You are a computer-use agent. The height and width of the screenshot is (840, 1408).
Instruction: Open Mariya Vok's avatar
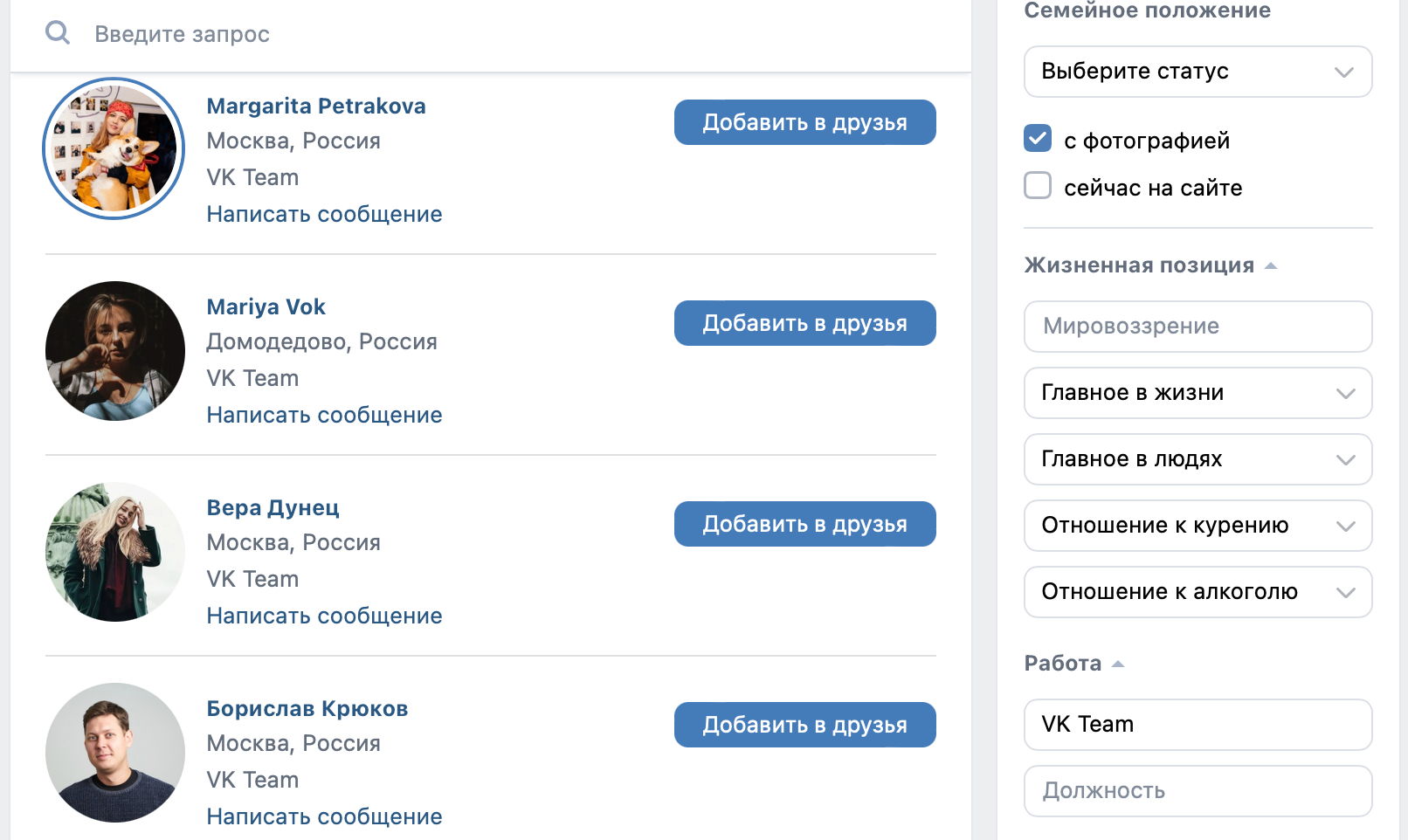[x=115, y=351]
